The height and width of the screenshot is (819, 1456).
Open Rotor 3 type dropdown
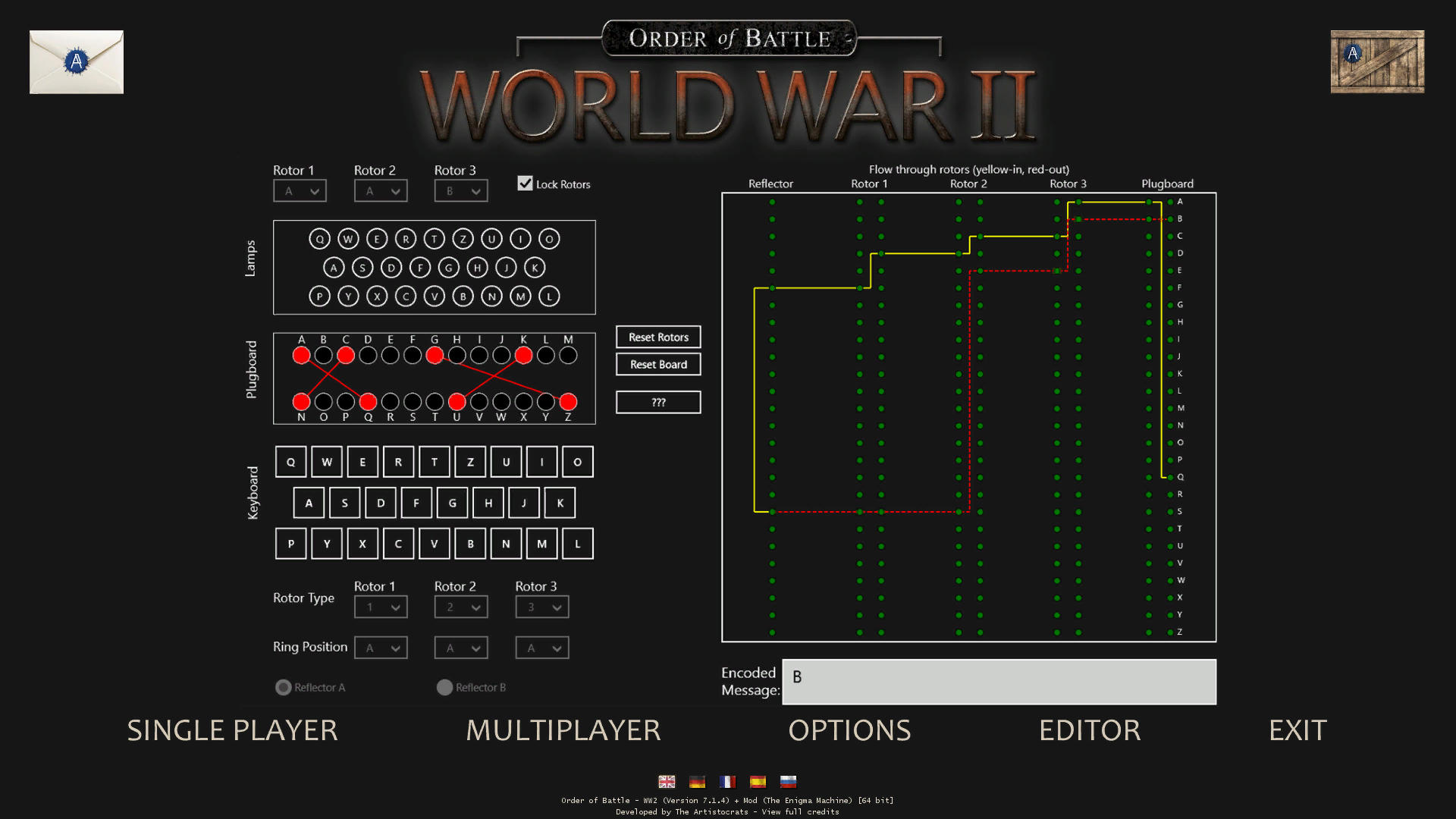tap(542, 607)
